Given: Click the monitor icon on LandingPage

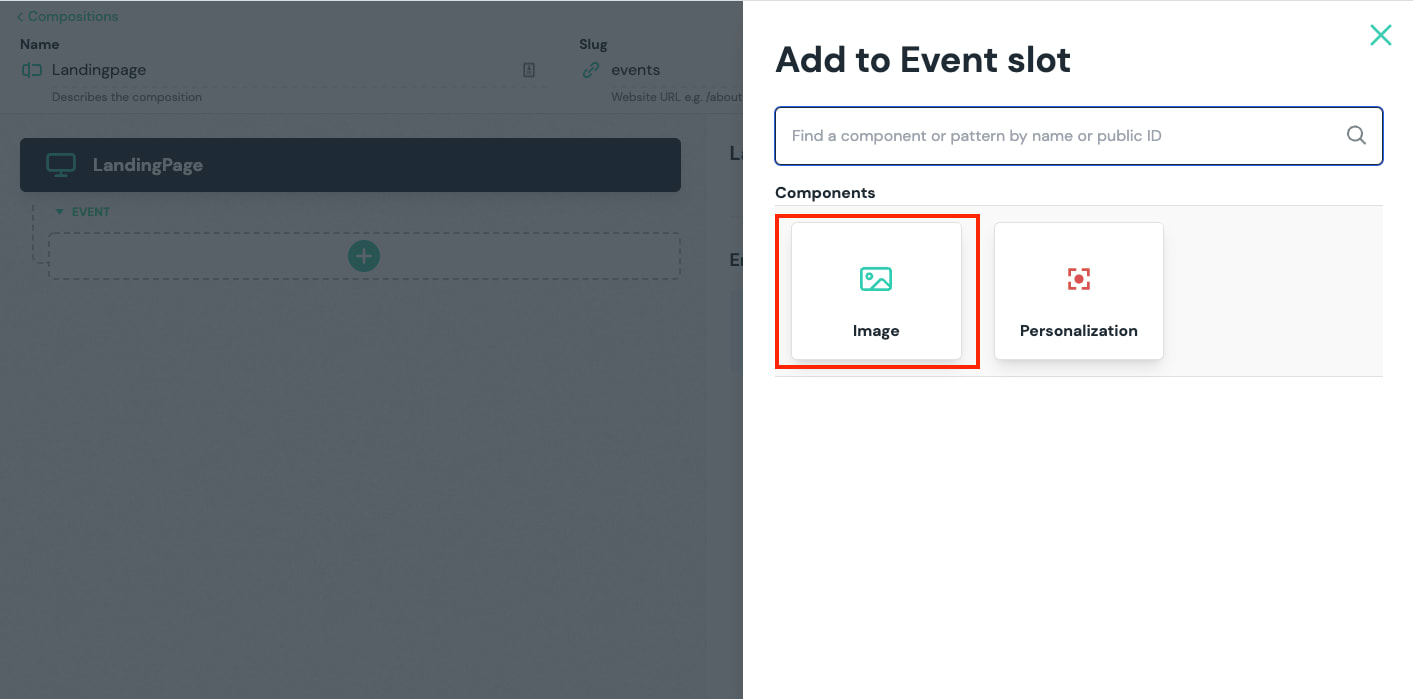Looking at the screenshot, I should 61,165.
